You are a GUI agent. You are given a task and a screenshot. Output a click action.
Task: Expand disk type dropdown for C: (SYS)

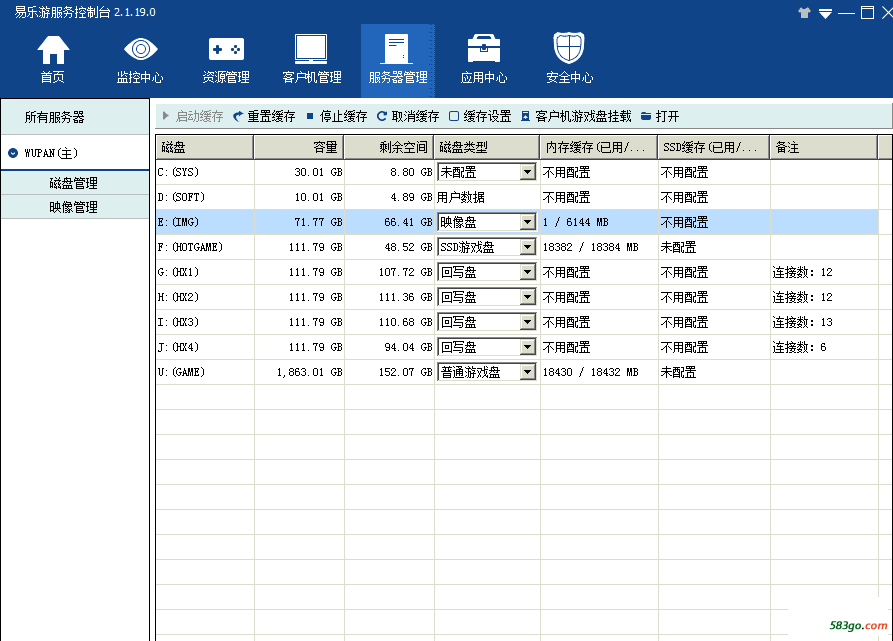click(x=528, y=172)
